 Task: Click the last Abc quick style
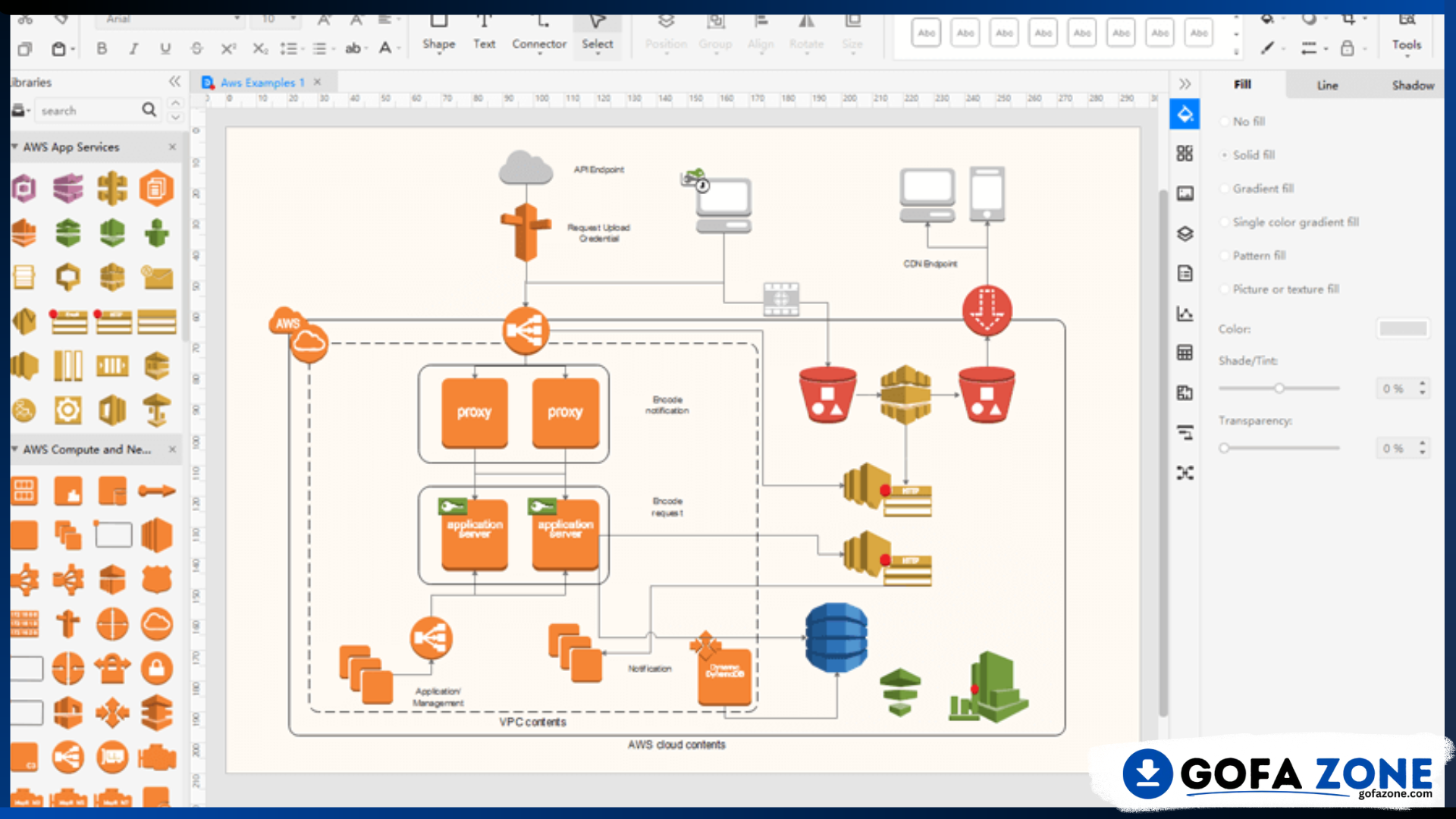[x=1199, y=33]
